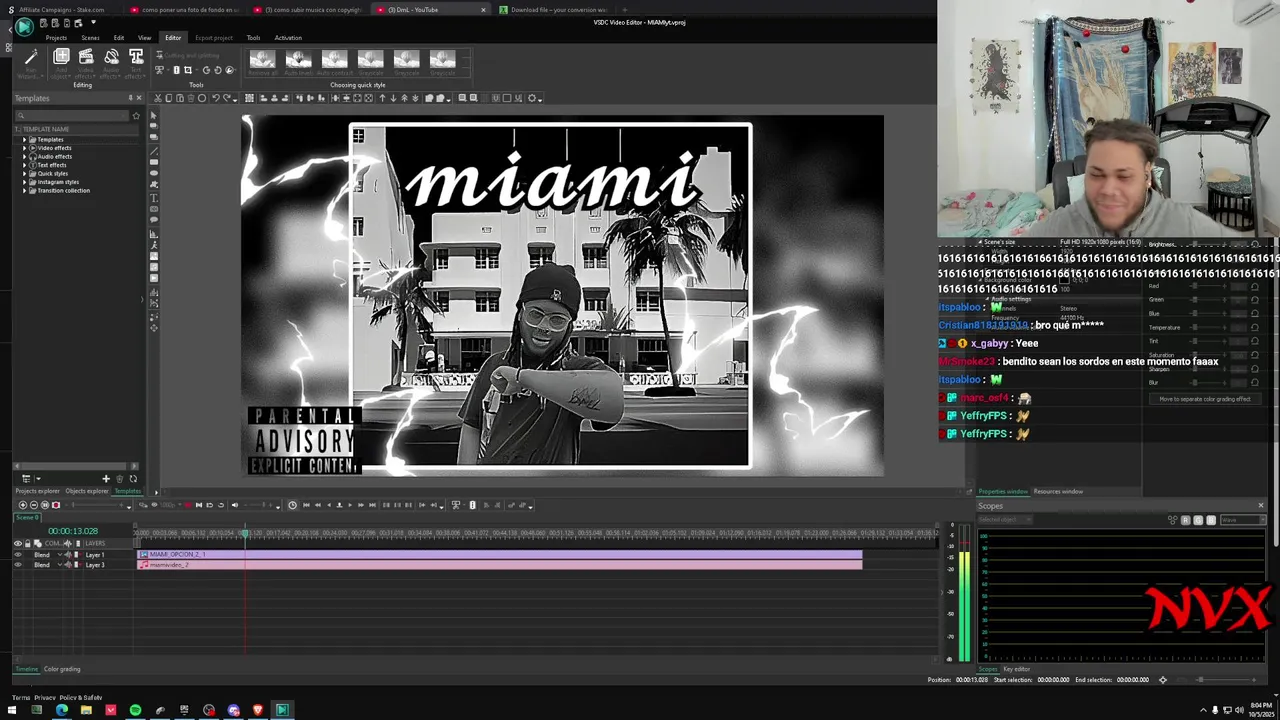Click the favorites star in Templates panel
Viewport: 1280px width, 720px height.
click(136, 116)
